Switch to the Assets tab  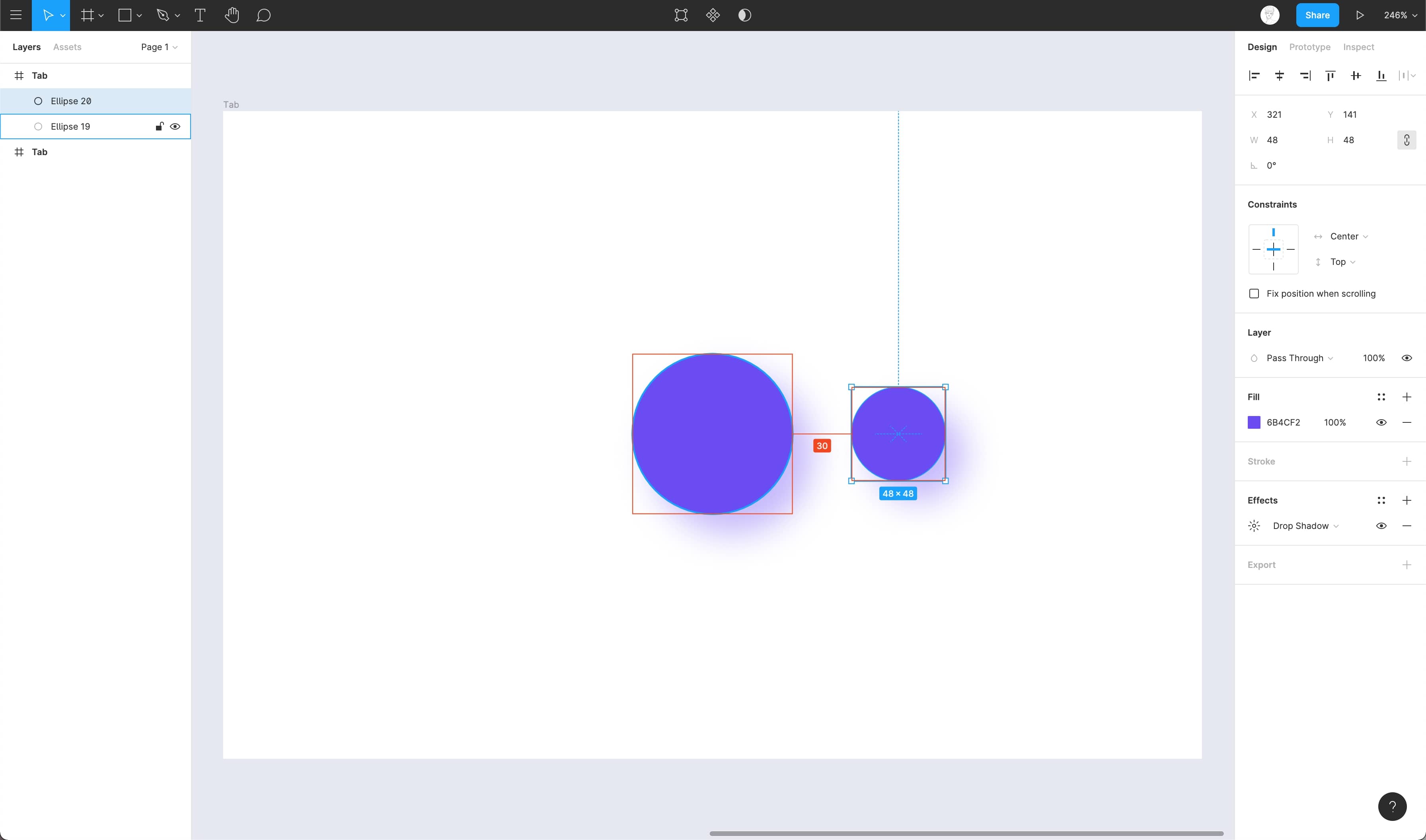67,47
